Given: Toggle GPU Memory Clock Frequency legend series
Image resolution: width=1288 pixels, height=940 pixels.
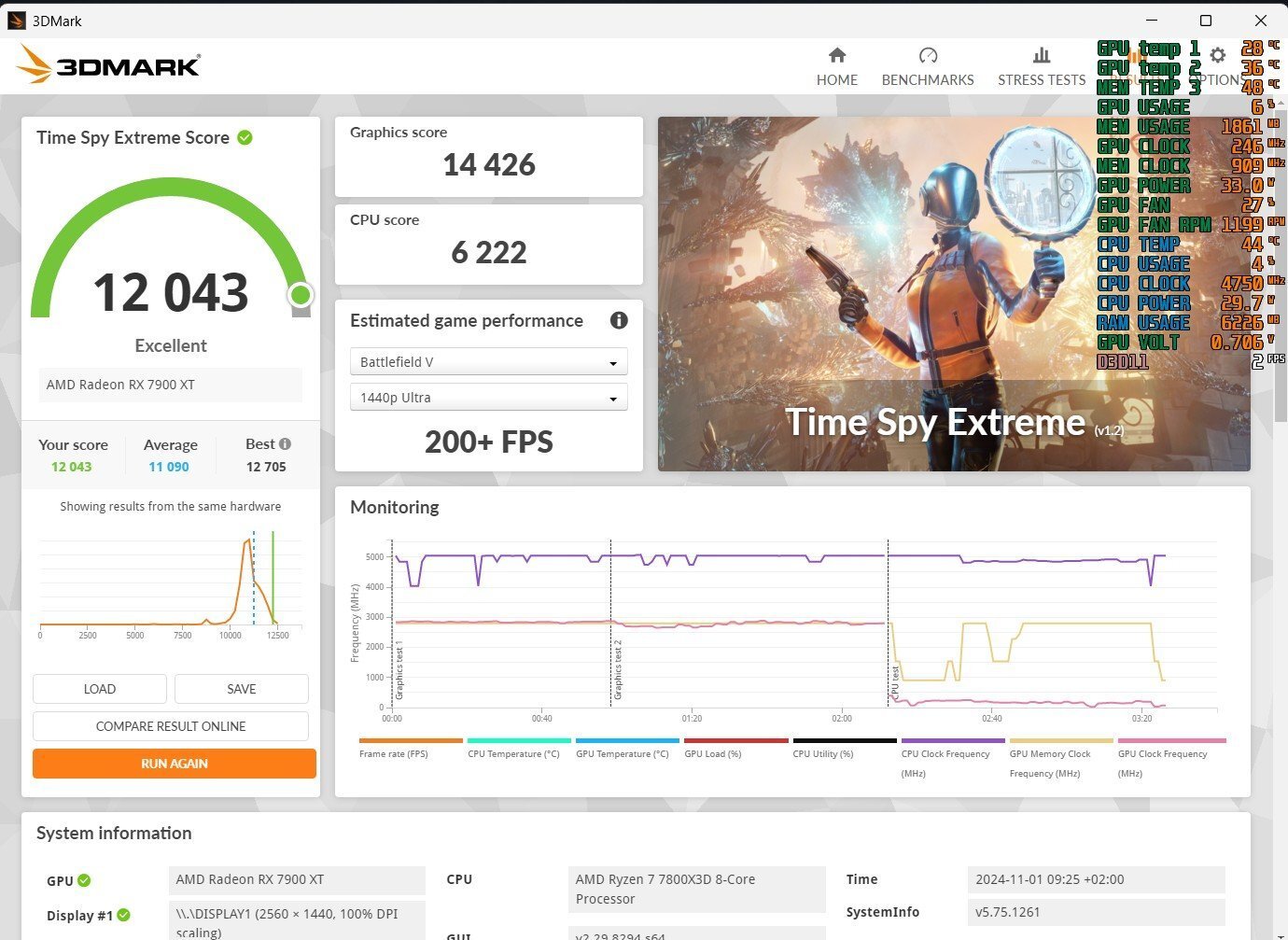Looking at the screenshot, I should click(1061, 758).
